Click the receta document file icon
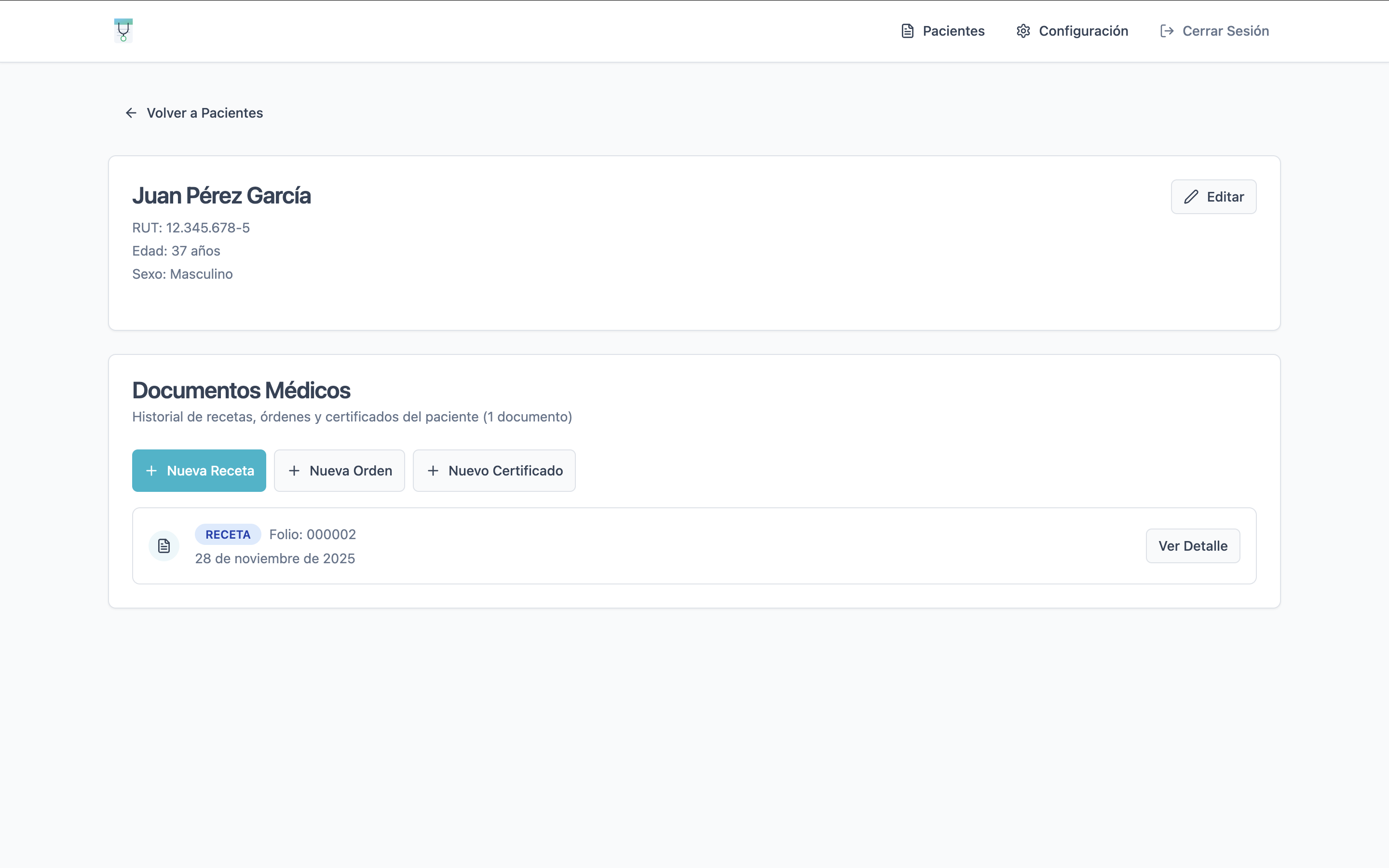This screenshot has width=1389, height=868. point(164,546)
